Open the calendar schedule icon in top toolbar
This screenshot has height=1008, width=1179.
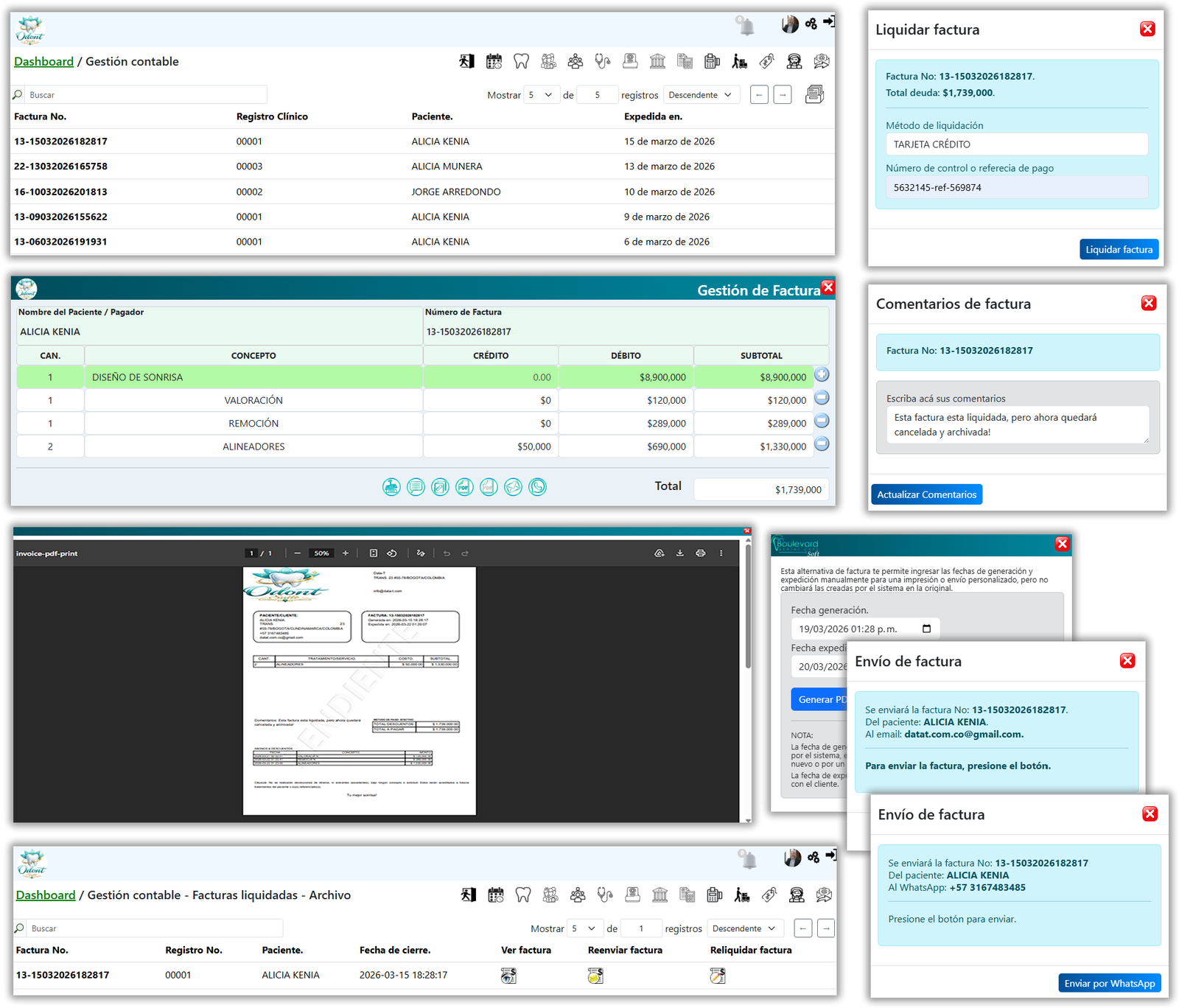494,61
